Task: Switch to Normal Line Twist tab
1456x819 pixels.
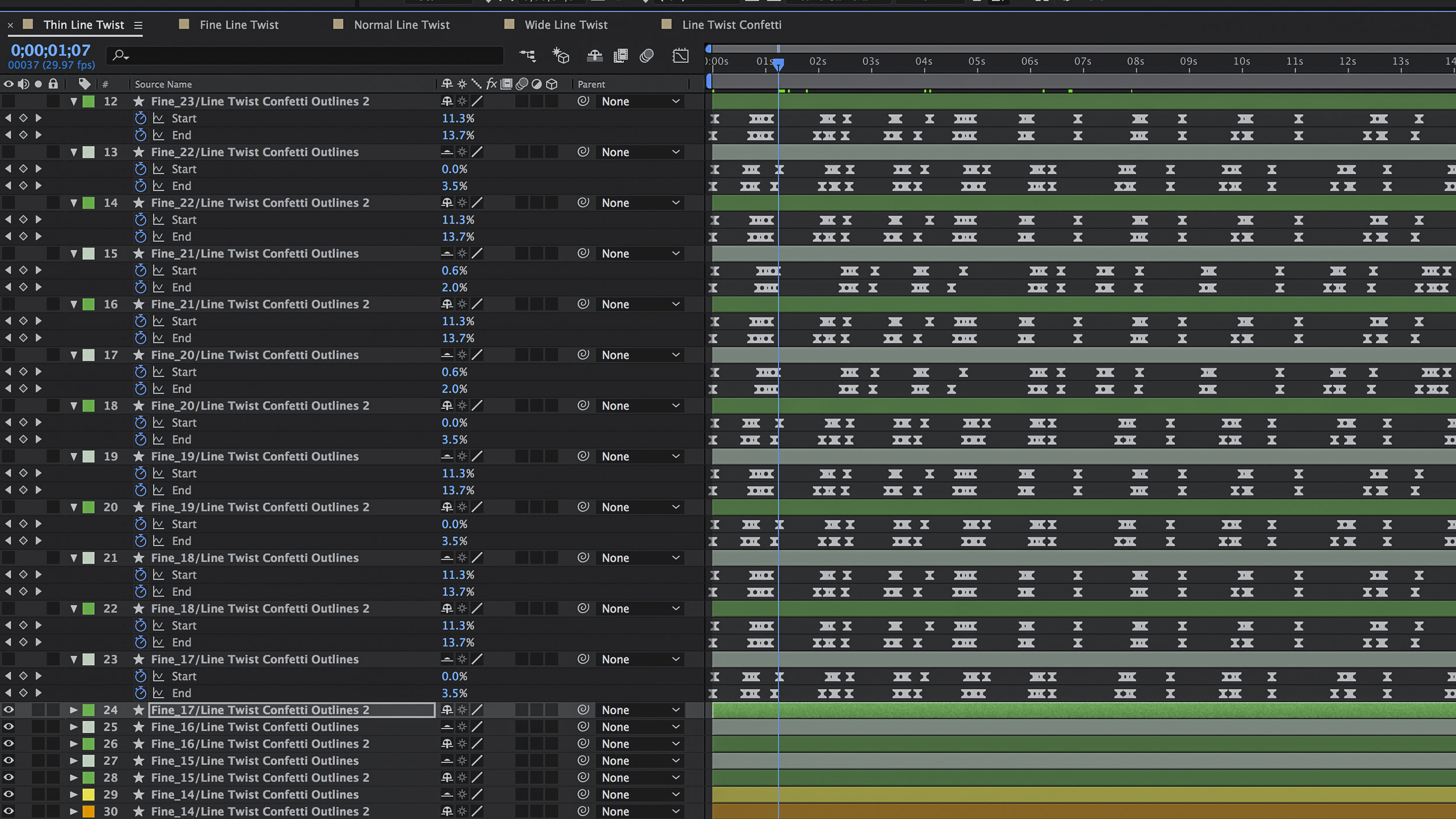Action: click(x=402, y=25)
